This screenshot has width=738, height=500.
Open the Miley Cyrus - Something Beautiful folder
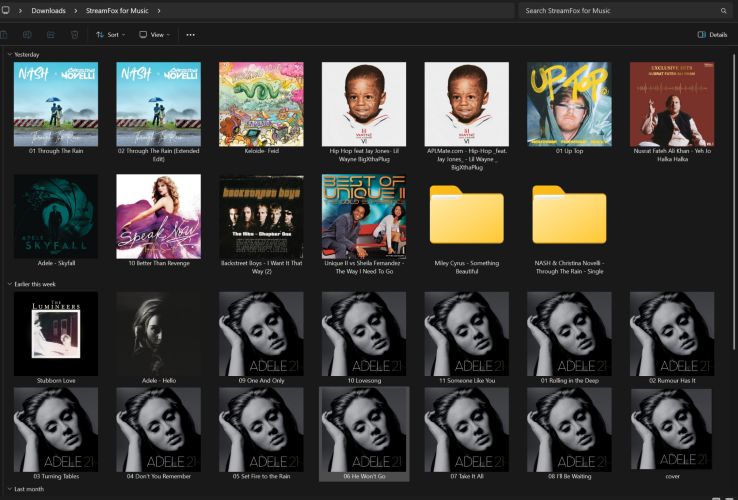(466, 216)
